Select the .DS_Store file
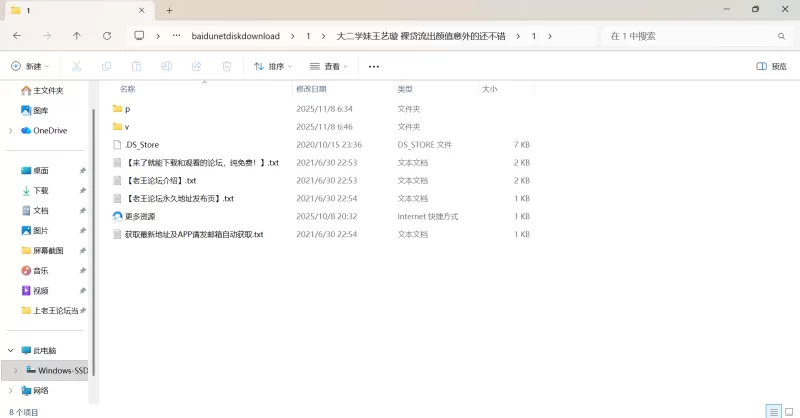Image resolution: width=800 pixels, height=418 pixels. pyautogui.click(x=141, y=144)
